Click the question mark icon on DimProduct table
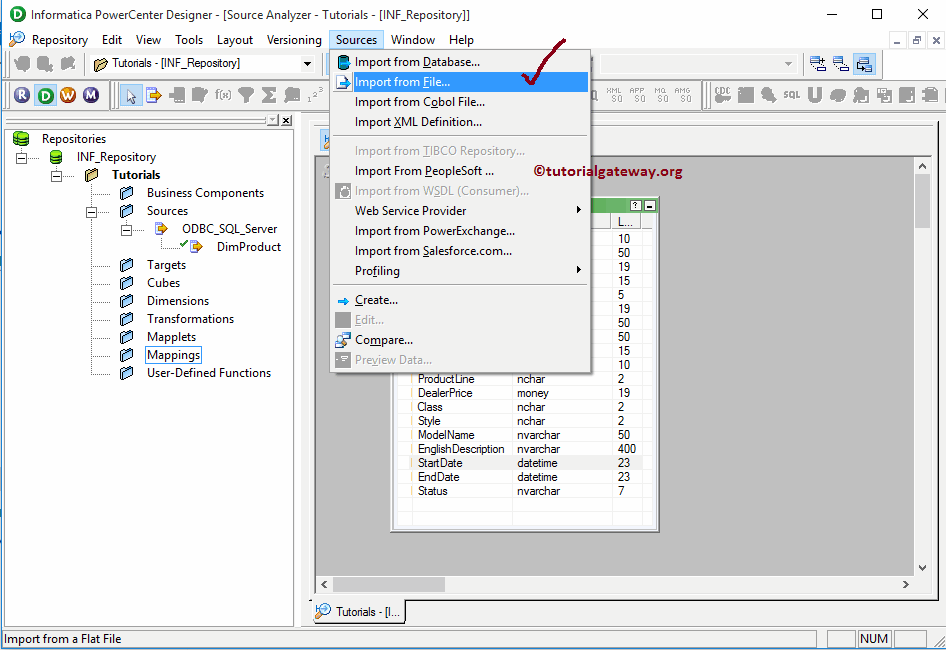 point(635,206)
